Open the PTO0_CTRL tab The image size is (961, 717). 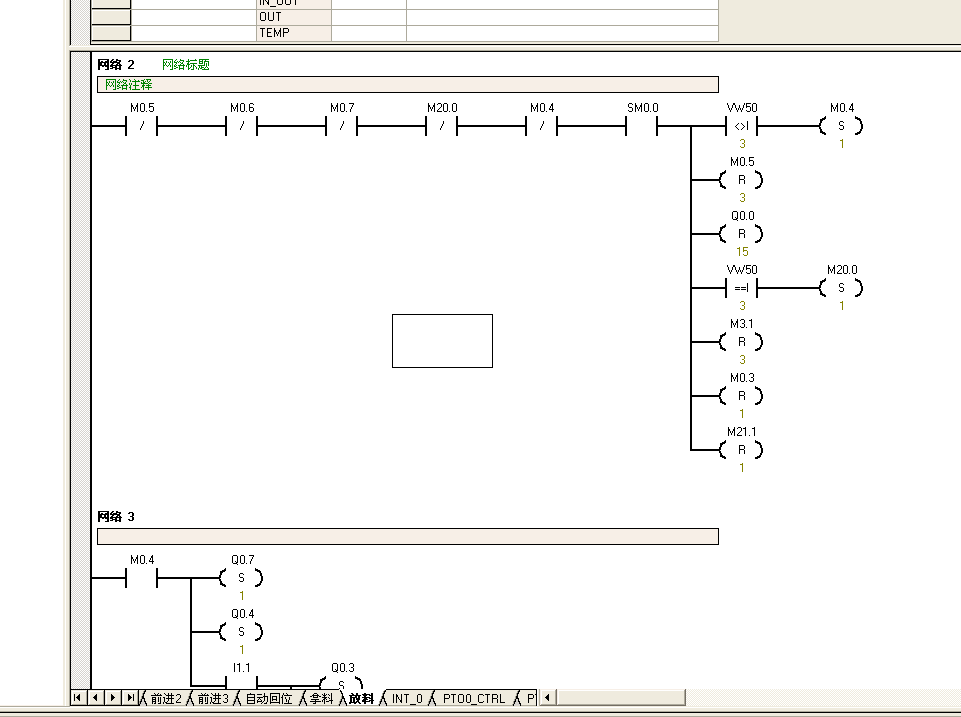pyautogui.click(x=474, y=699)
